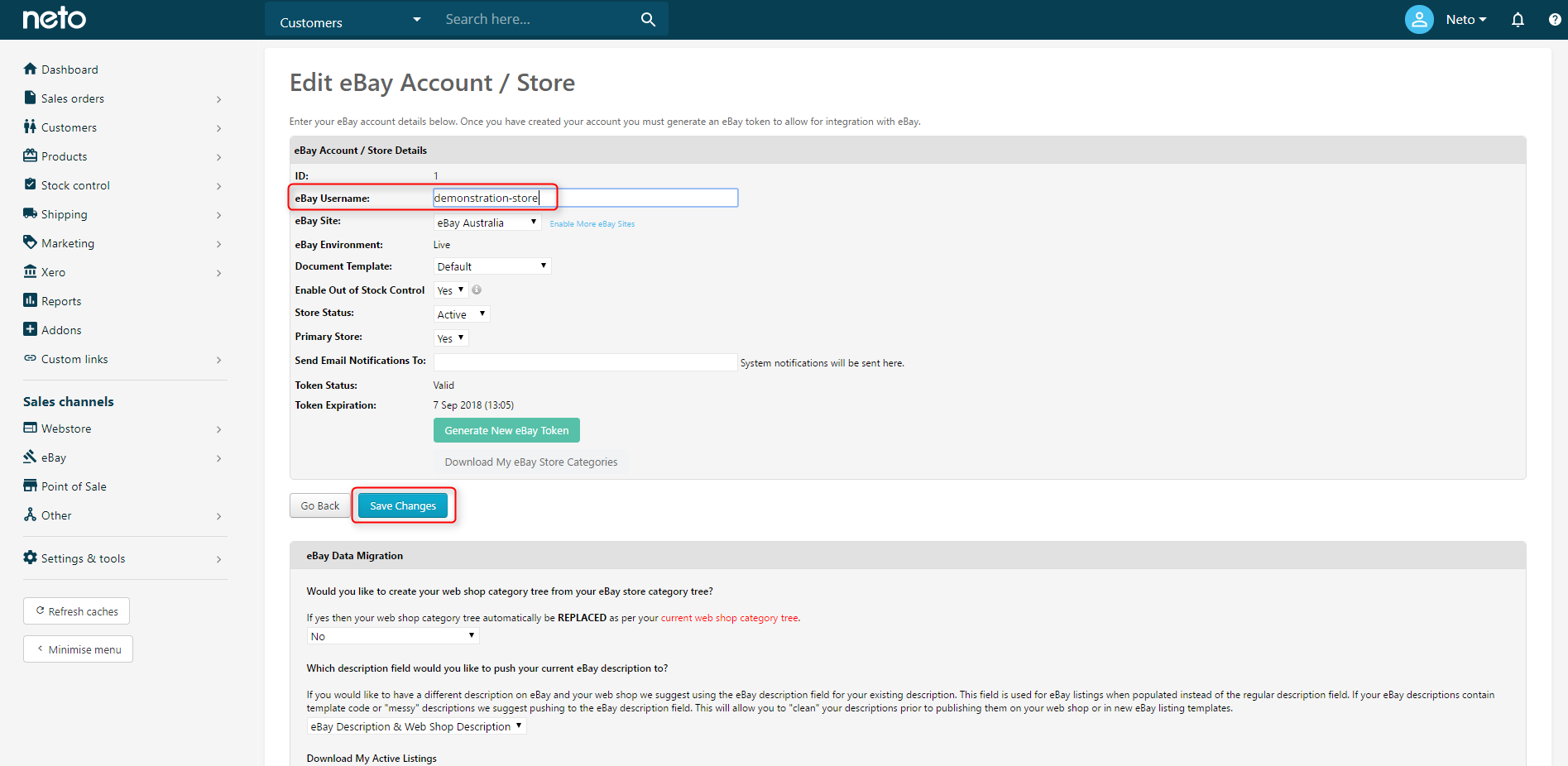Open the Store Status dropdown

pyautogui.click(x=462, y=314)
